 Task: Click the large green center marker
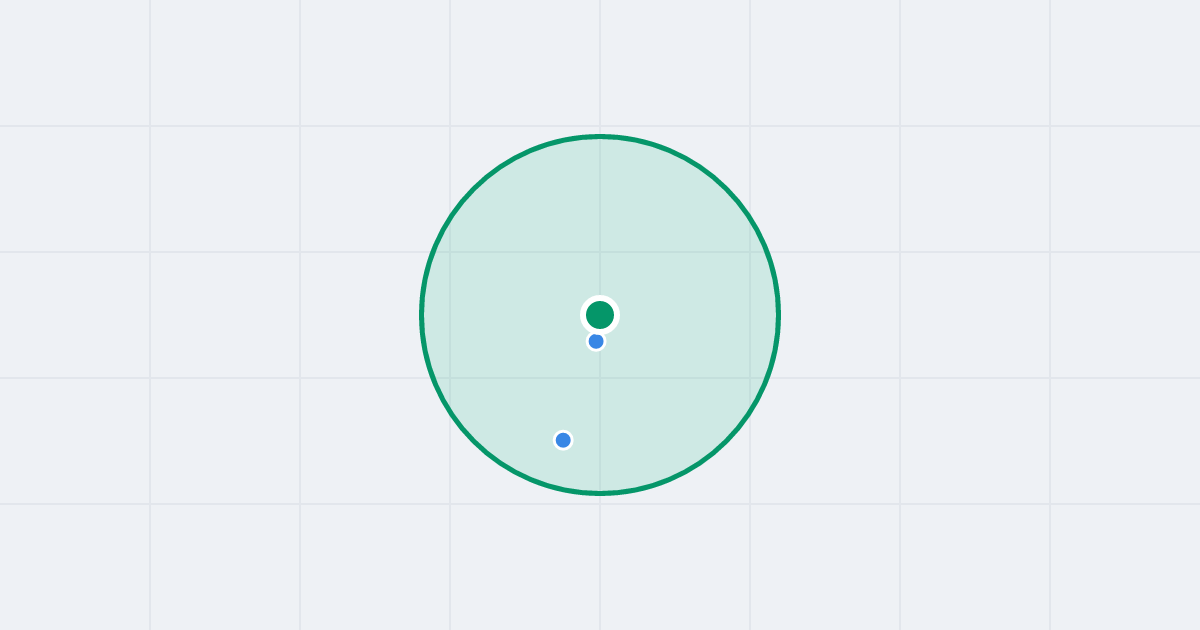[x=600, y=315]
